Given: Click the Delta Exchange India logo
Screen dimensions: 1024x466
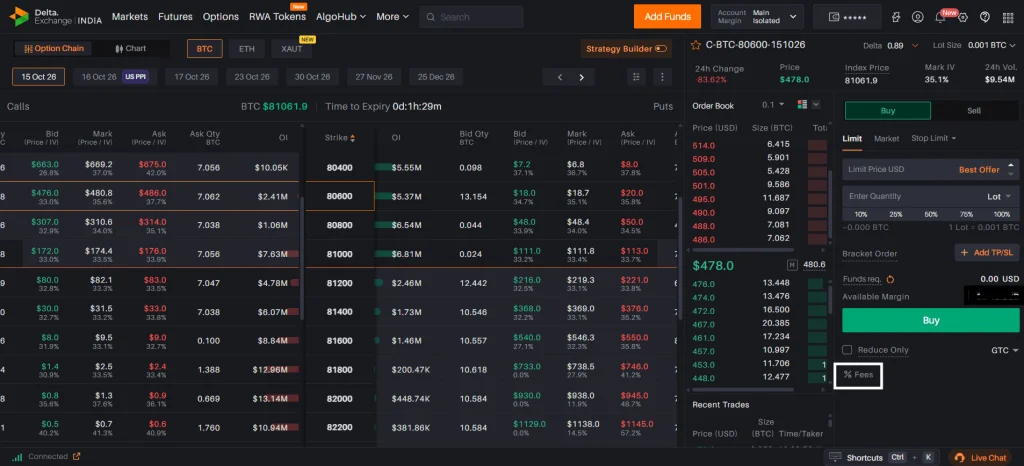Looking at the screenshot, I should (x=56, y=16).
